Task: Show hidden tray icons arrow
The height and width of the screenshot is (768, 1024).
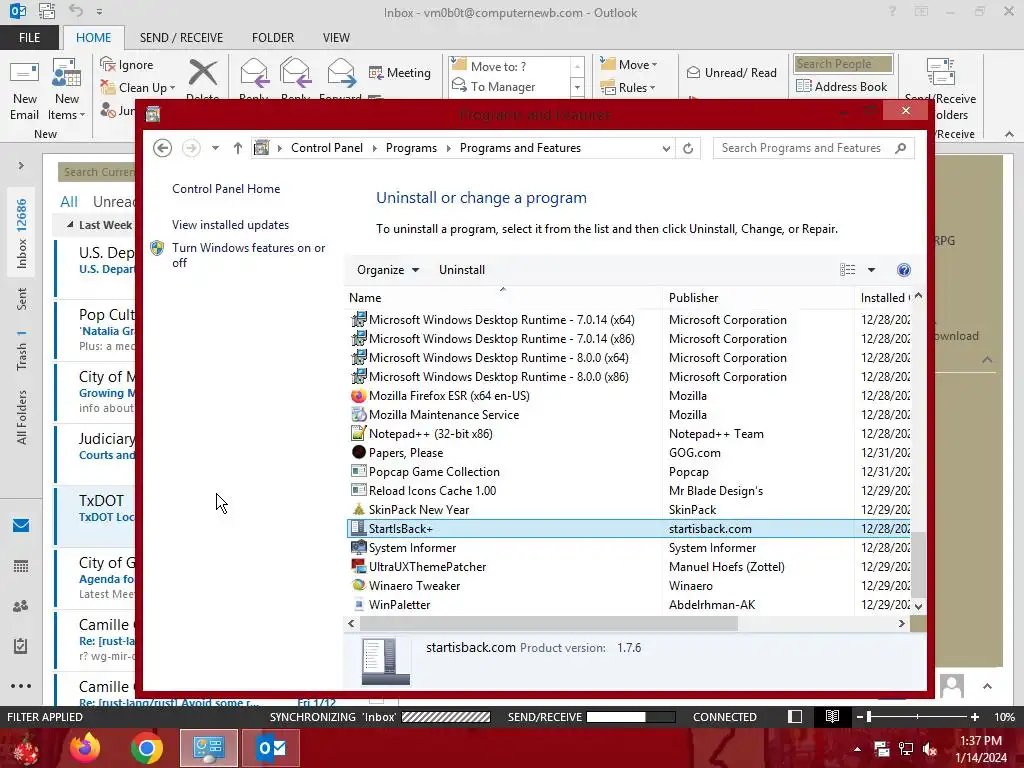Action: [857, 749]
